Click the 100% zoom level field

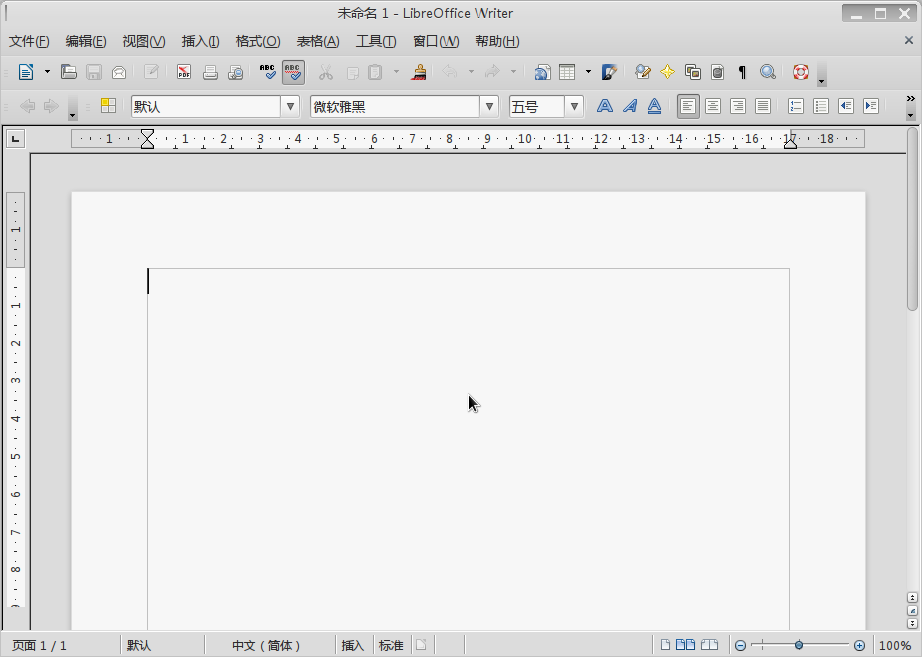point(895,645)
